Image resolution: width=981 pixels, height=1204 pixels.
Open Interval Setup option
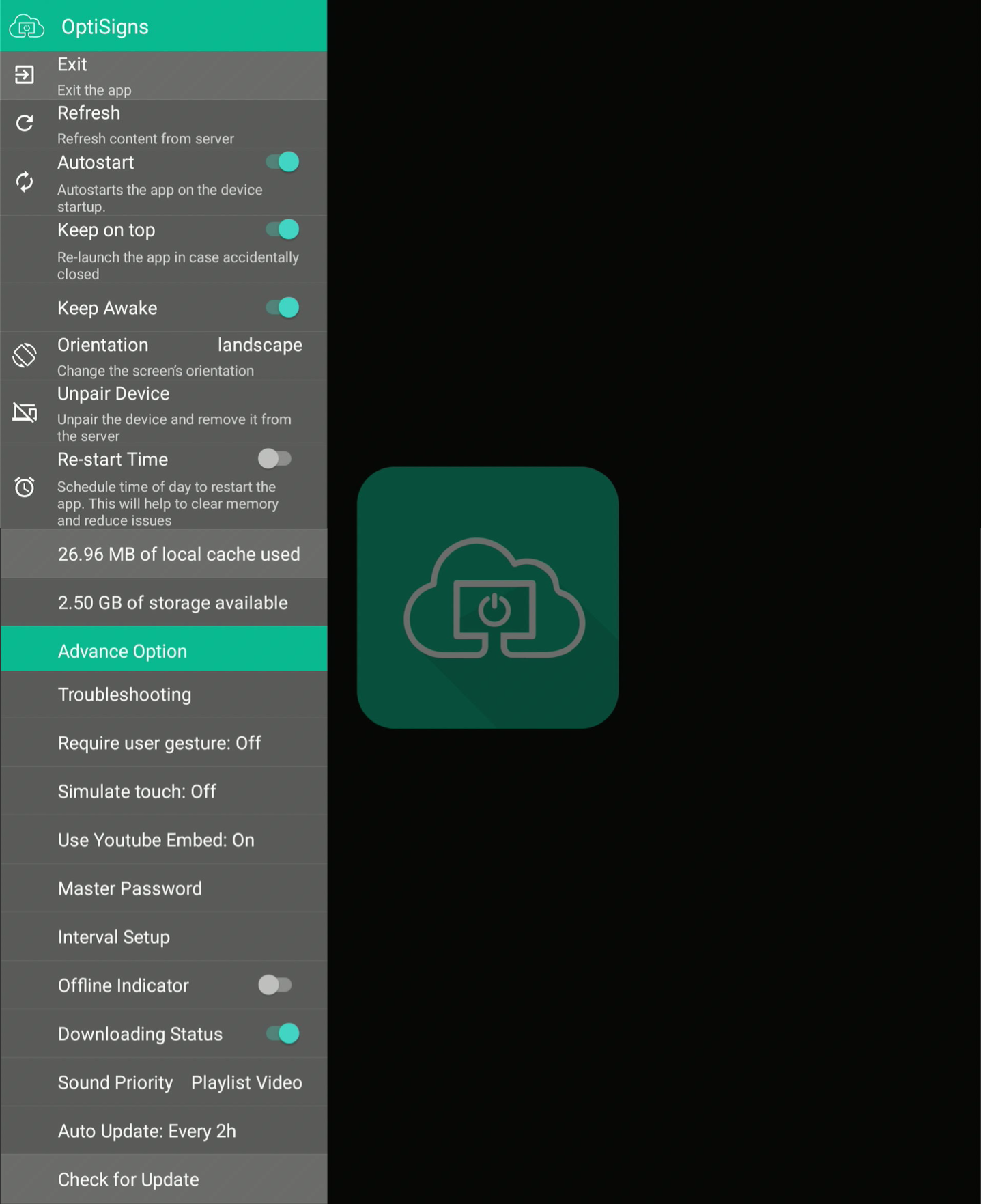[x=164, y=937]
